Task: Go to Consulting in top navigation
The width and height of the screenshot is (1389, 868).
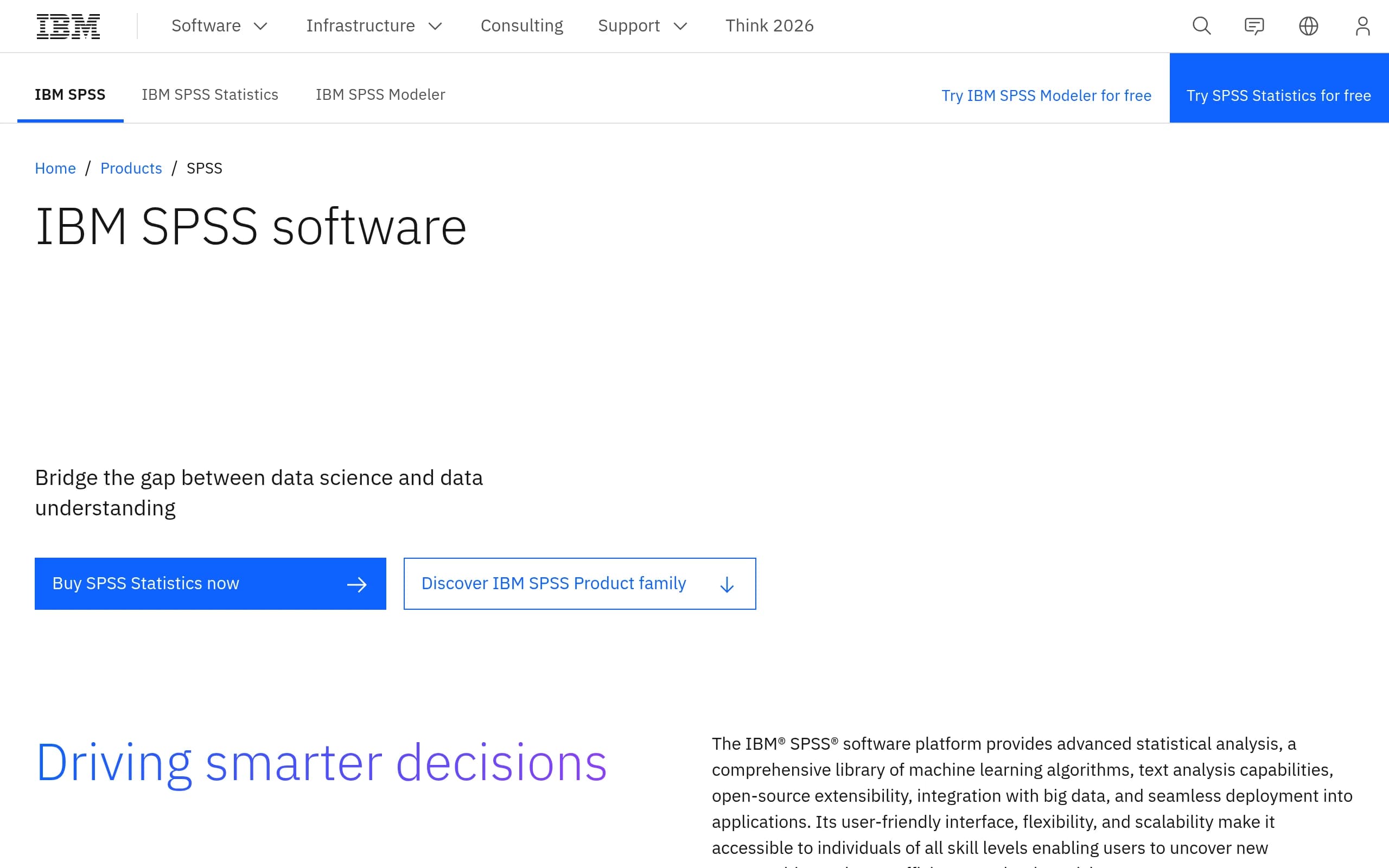Action: click(522, 26)
